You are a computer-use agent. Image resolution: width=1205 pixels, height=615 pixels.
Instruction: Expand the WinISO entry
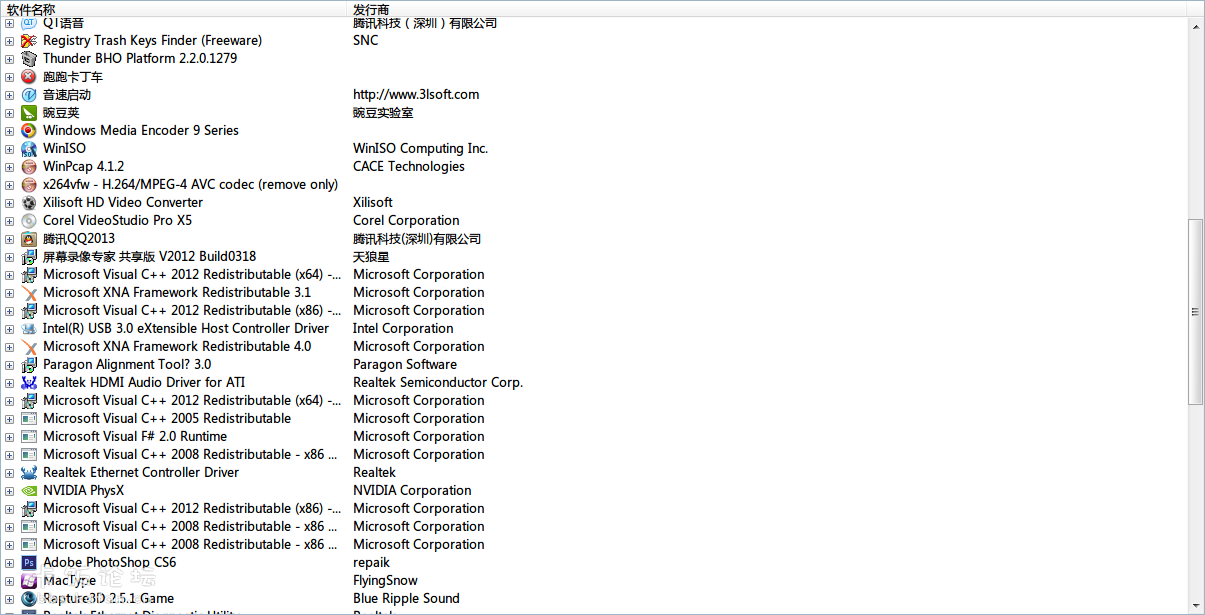point(10,149)
